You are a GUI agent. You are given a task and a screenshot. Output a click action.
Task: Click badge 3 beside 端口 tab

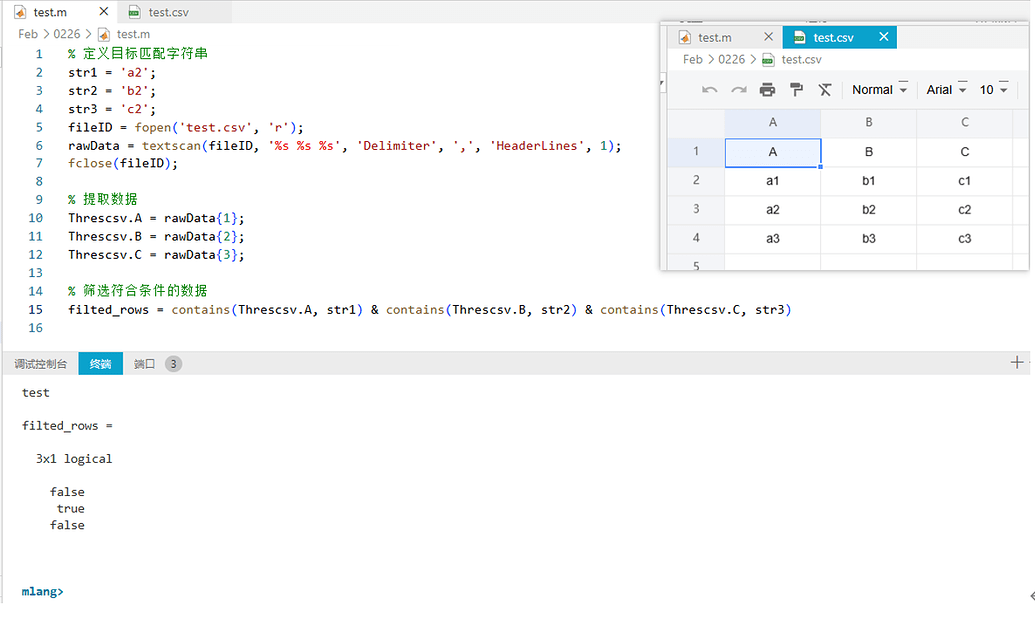[173, 364]
